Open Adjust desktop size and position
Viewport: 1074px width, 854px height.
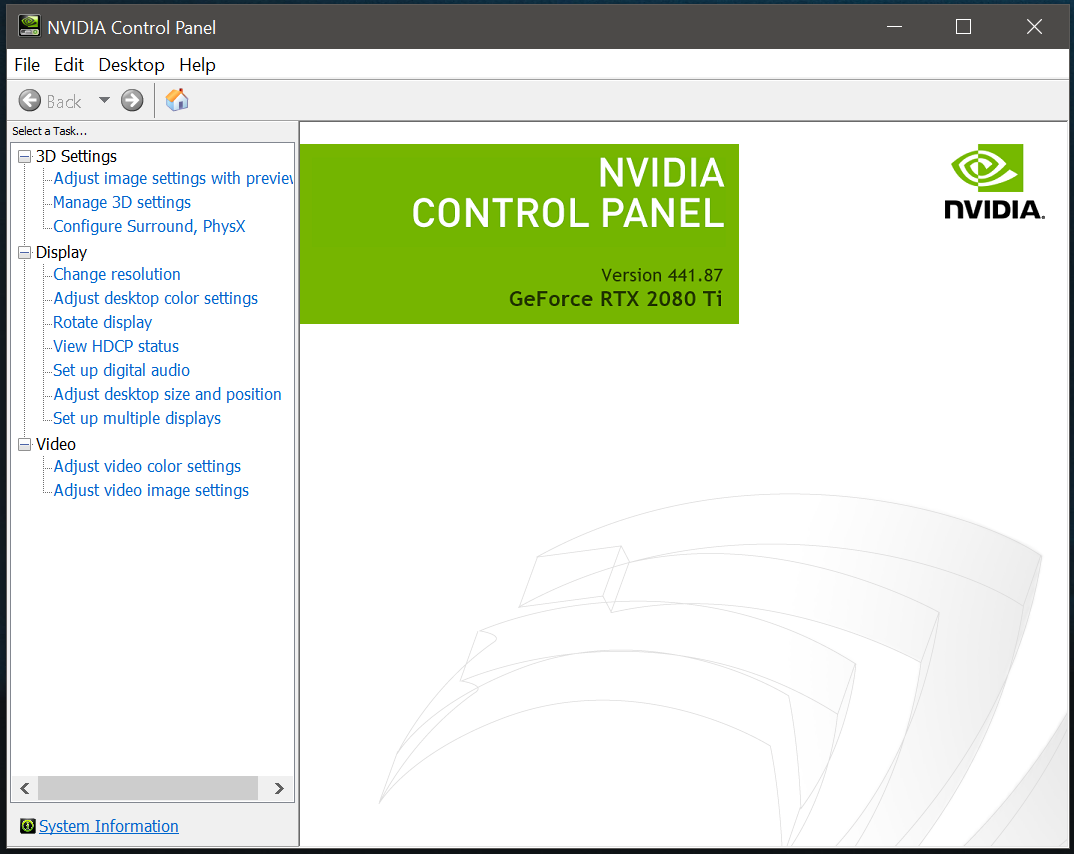(x=167, y=394)
